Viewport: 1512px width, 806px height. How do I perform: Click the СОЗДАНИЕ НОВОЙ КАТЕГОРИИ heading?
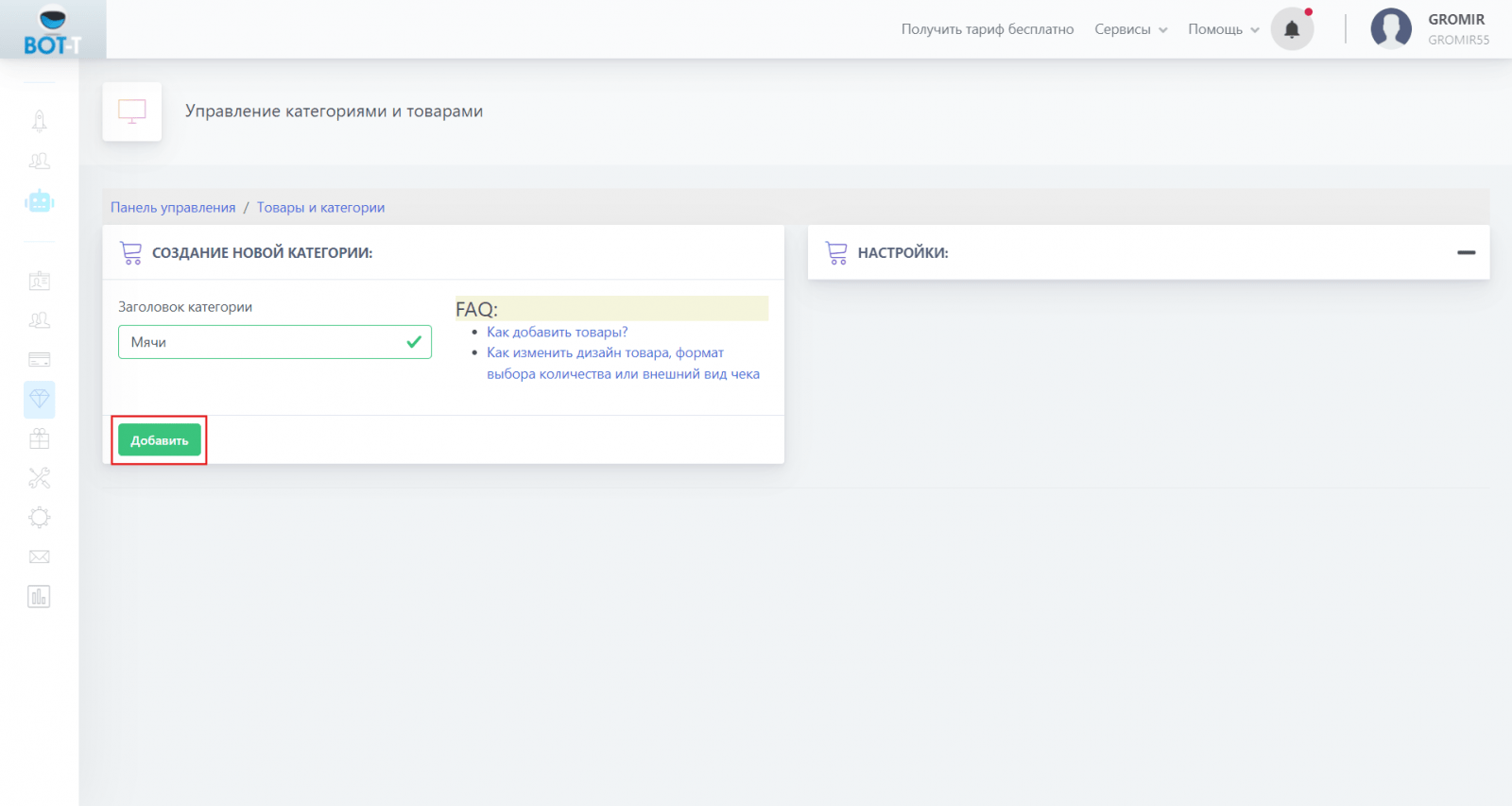263,253
